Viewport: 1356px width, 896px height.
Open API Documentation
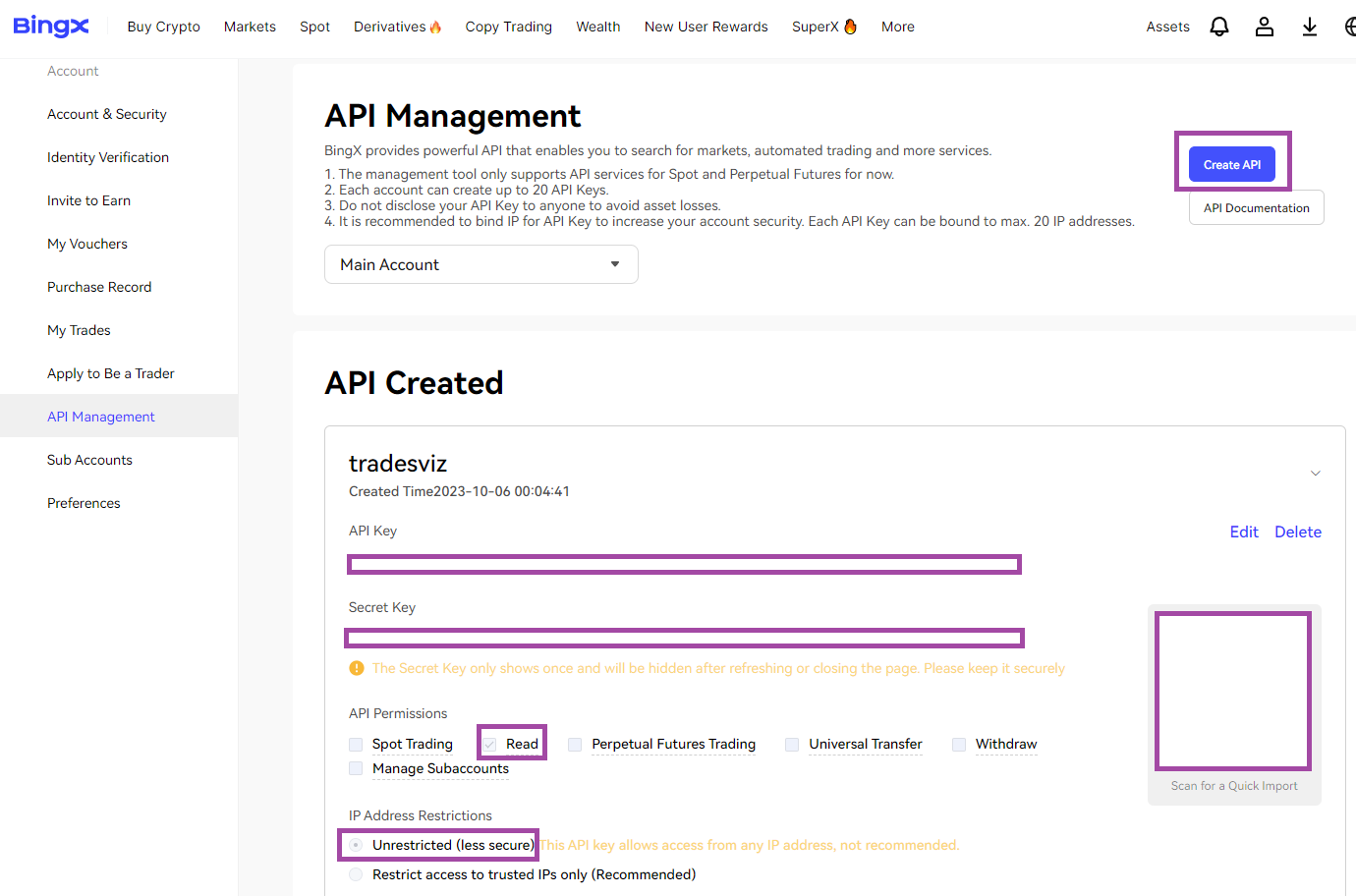1257,207
